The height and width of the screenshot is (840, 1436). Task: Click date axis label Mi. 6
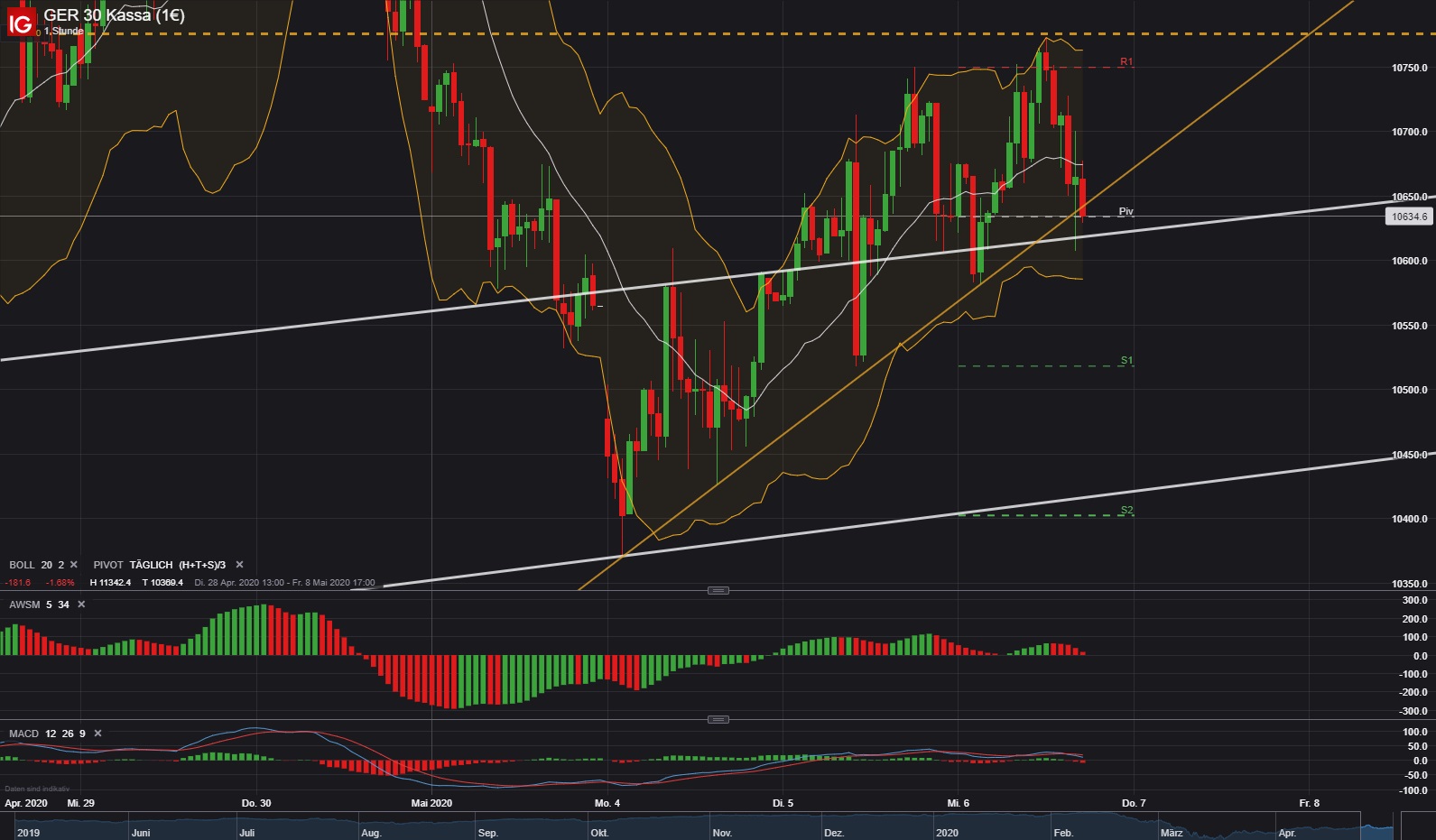click(x=958, y=803)
